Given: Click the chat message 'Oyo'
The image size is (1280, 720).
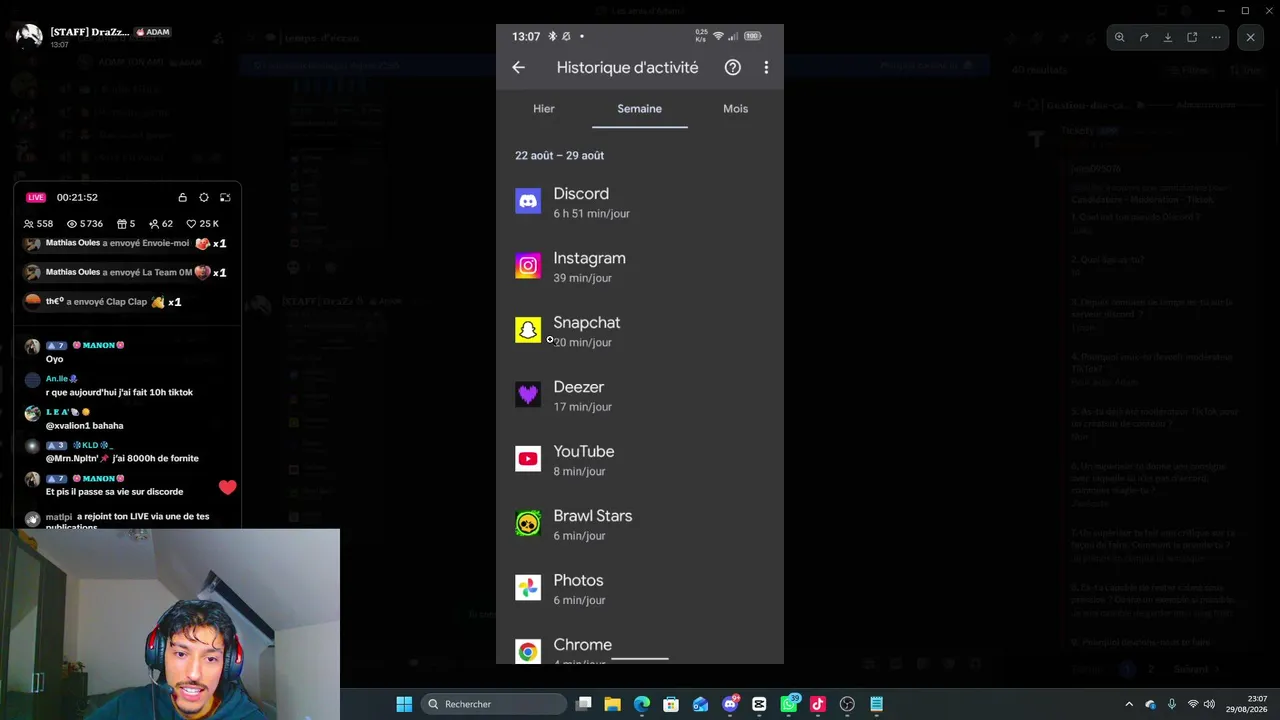Looking at the screenshot, I should pyautogui.click(x=54, y=359).
